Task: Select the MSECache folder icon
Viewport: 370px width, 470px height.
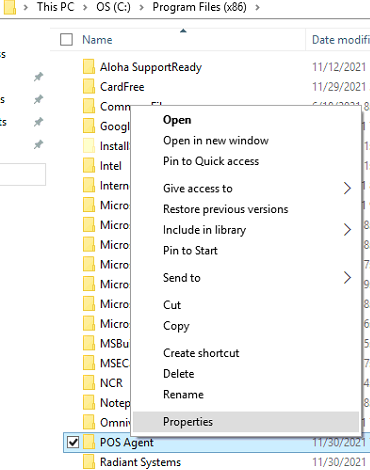Action: 89,363
